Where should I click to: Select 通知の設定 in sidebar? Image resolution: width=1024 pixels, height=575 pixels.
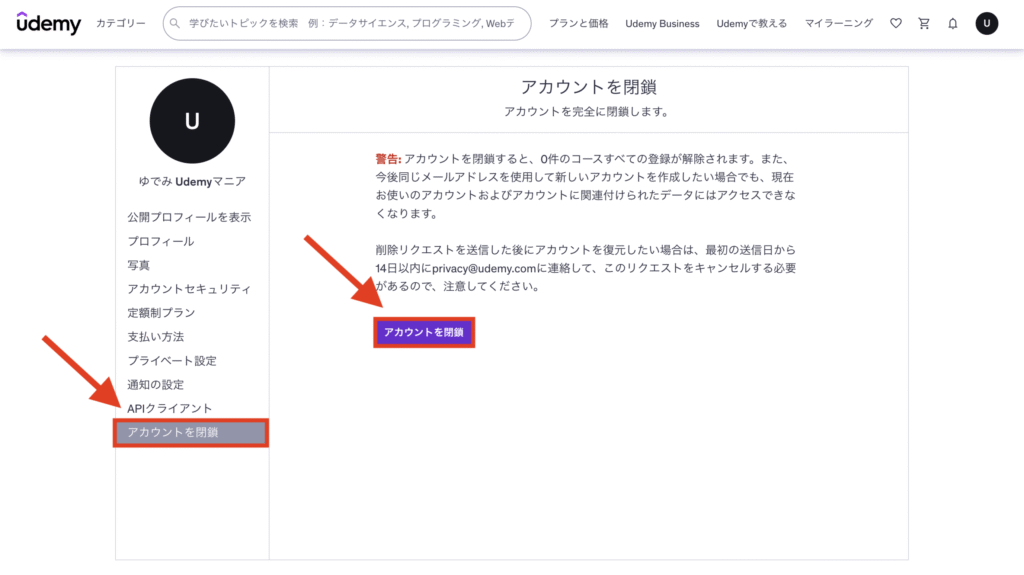(156, 385)
